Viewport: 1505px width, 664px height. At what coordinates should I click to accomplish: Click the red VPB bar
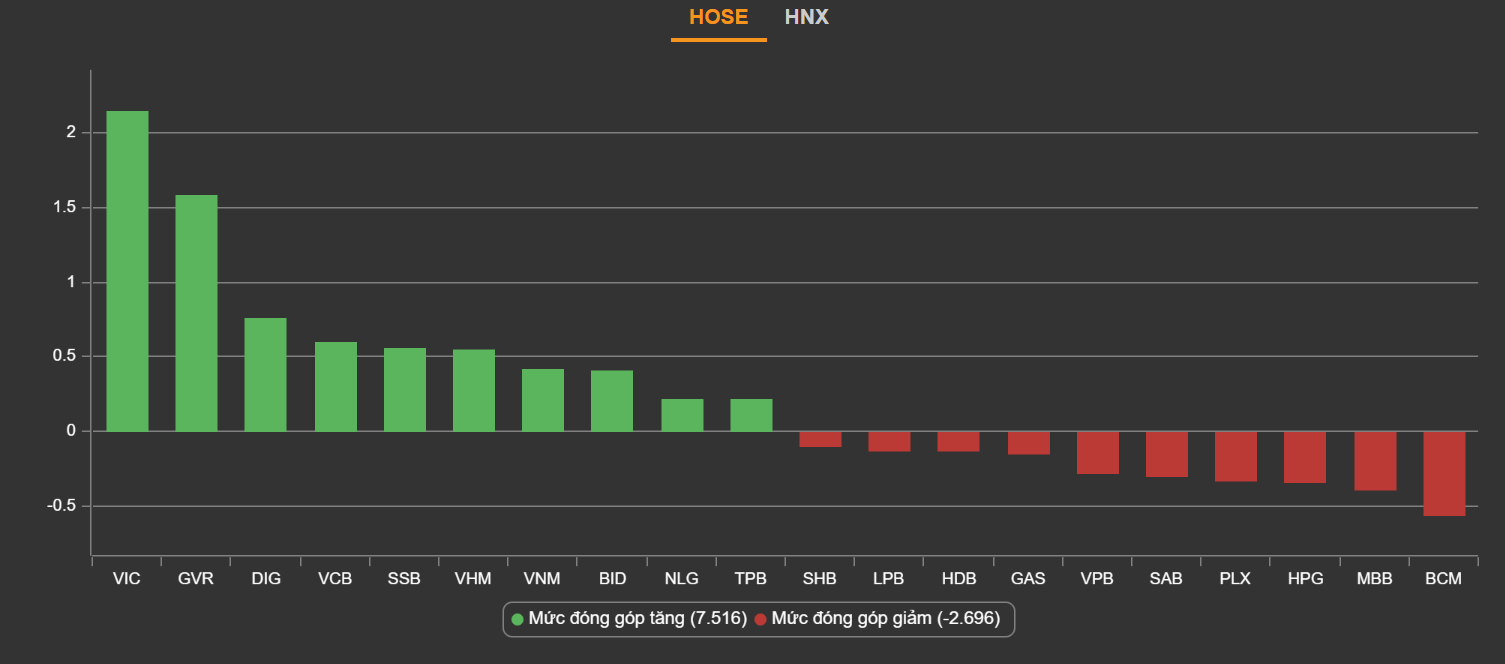pyautogui.click(x=1097, y=452)
